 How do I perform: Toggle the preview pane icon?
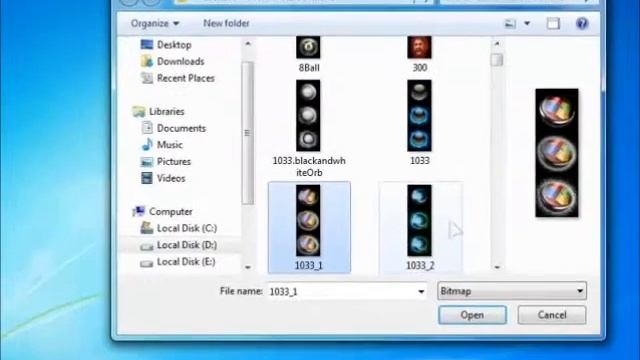click(x=553, y=24)
